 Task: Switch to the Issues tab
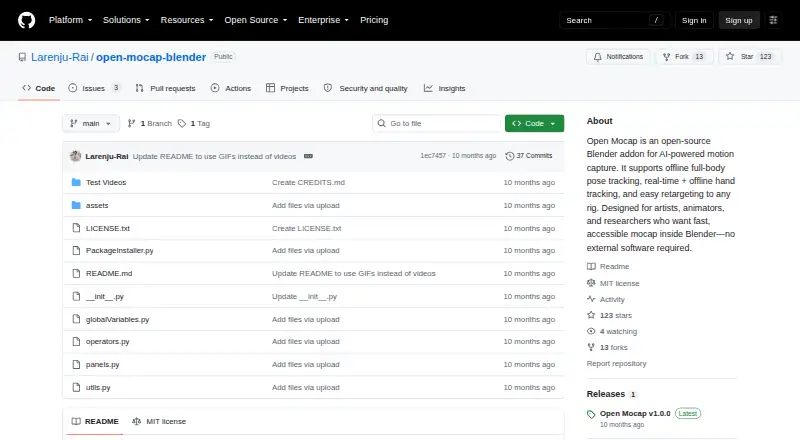[94, 88]
